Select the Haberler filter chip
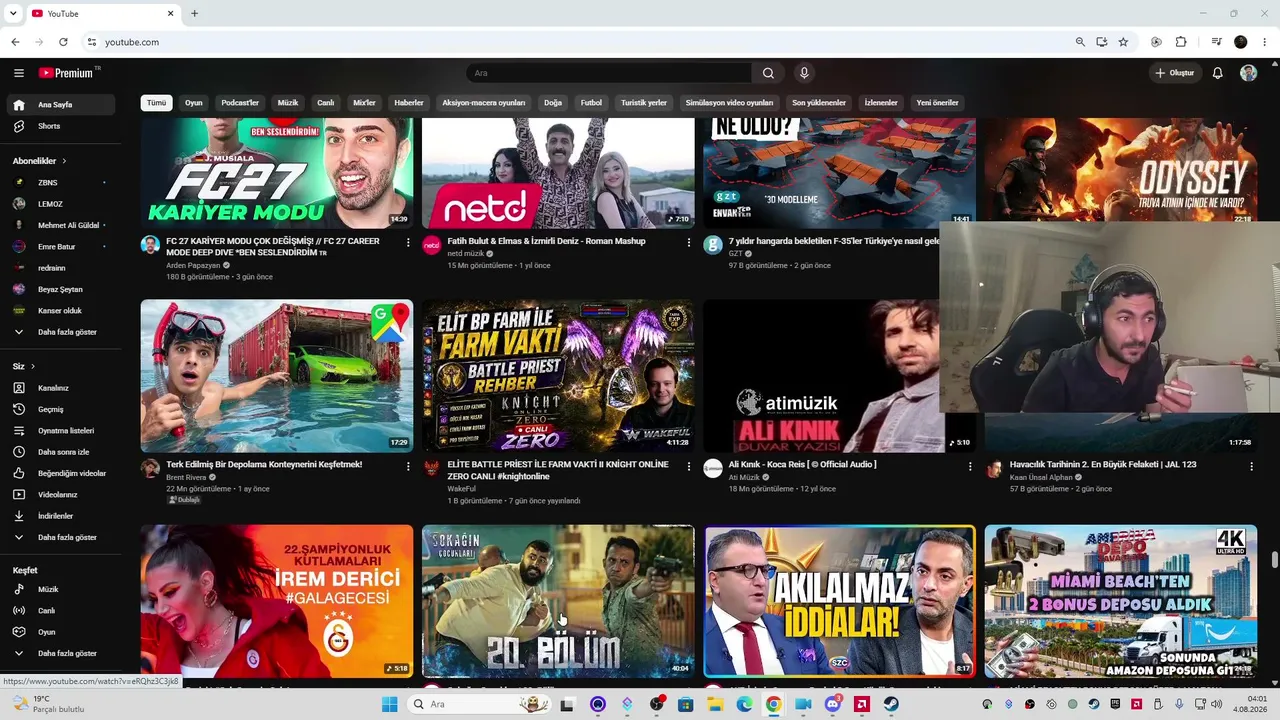 pyautogui.click(x=409, y=103)
